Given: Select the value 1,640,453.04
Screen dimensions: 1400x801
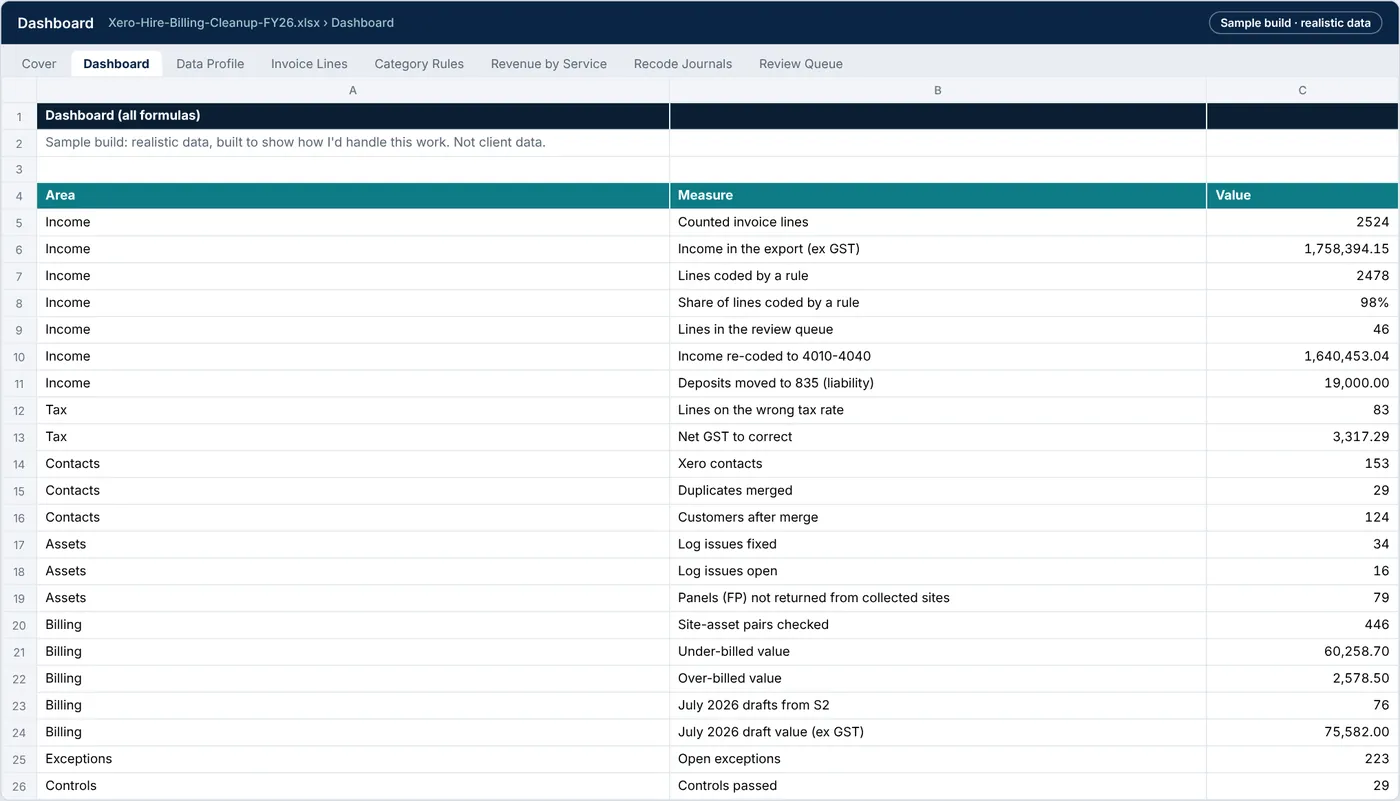Looking at the screenshot, I should (1303, 356).
